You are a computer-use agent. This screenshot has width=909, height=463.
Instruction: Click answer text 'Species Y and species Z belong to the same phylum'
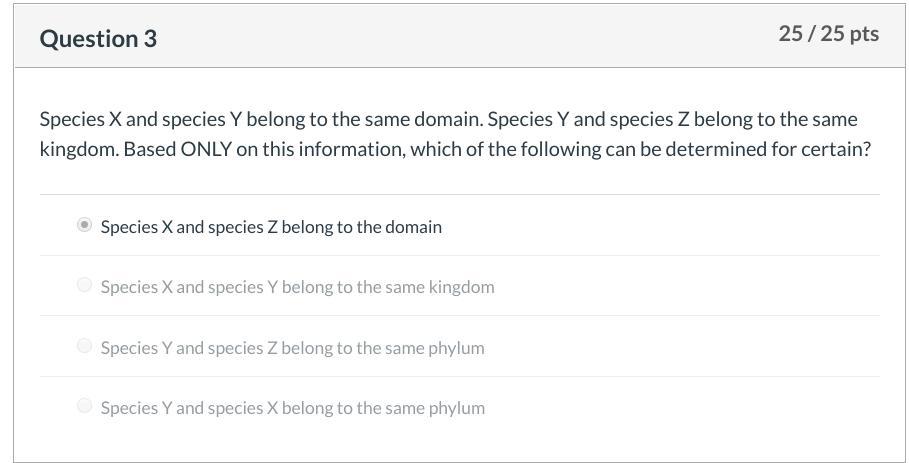tap(292, 348)
